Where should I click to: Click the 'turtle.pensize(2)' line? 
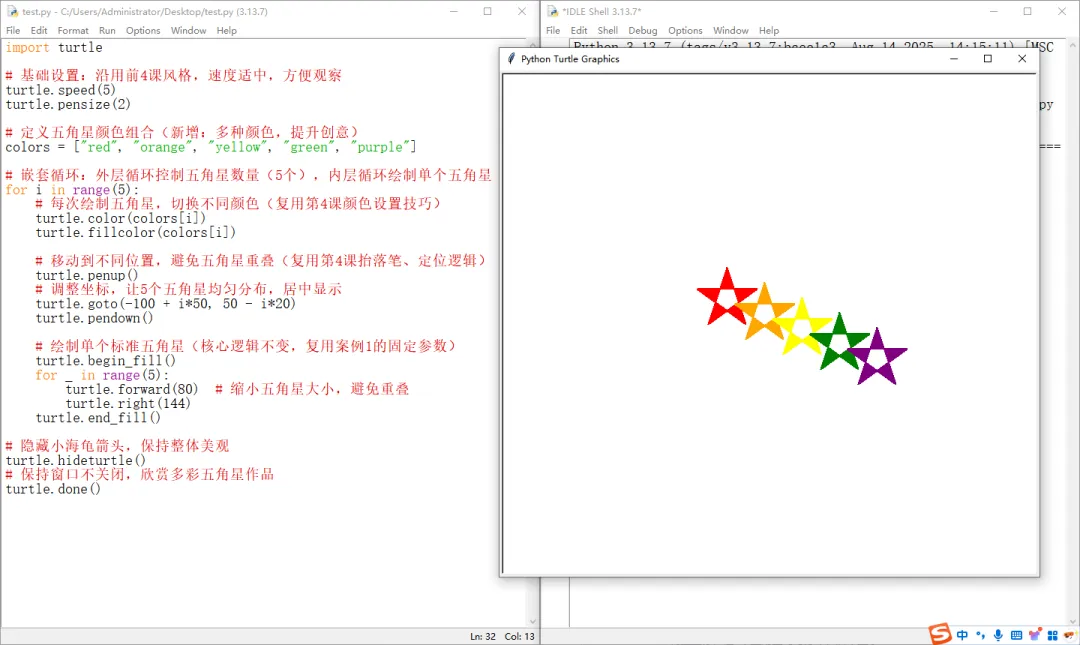(68, 105)
